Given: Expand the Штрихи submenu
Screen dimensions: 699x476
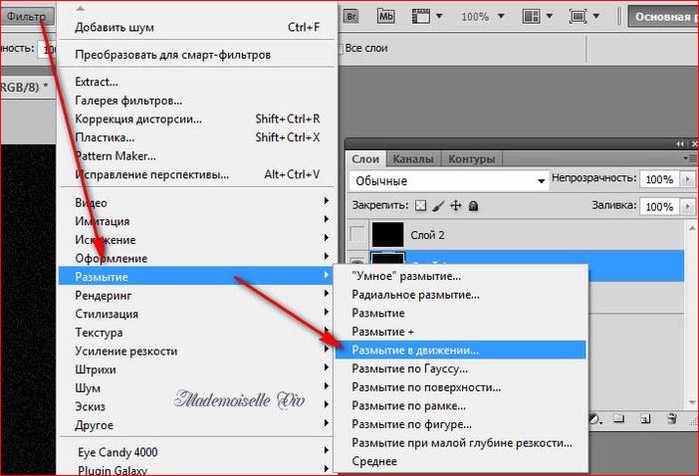Looking at the screenshot, I should pos(197,369).
